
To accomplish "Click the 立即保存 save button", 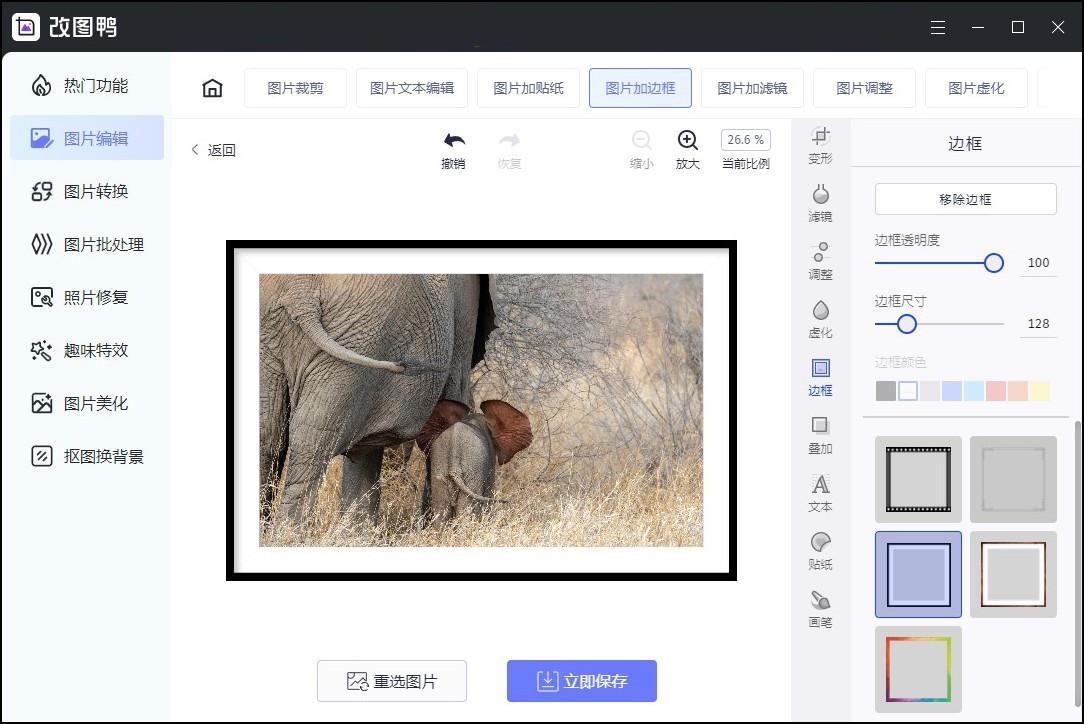I will click(x=581, y=681).
